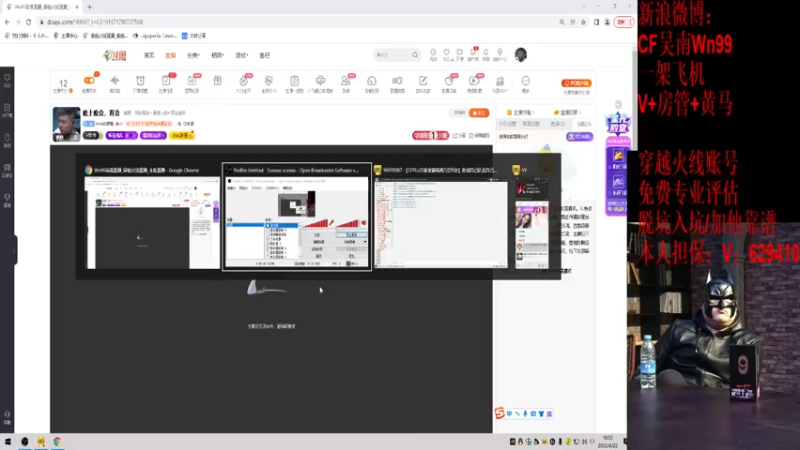Screen dimensions: 800x450
Task: Click the search magnifier in site header
Action: (415, 55)
